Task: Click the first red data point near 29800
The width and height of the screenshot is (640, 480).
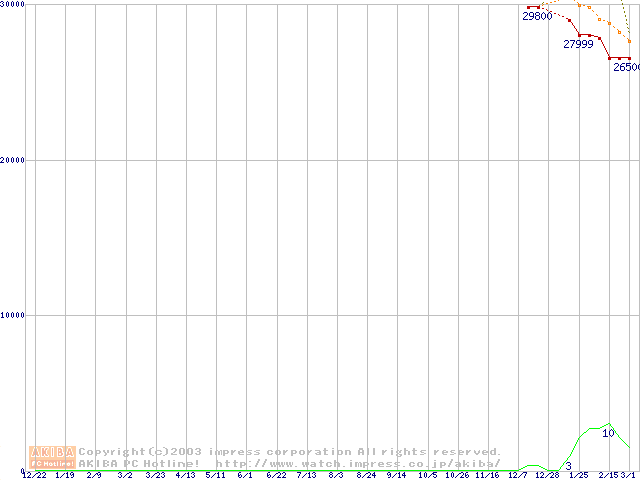Action: (x=529, y=8)
